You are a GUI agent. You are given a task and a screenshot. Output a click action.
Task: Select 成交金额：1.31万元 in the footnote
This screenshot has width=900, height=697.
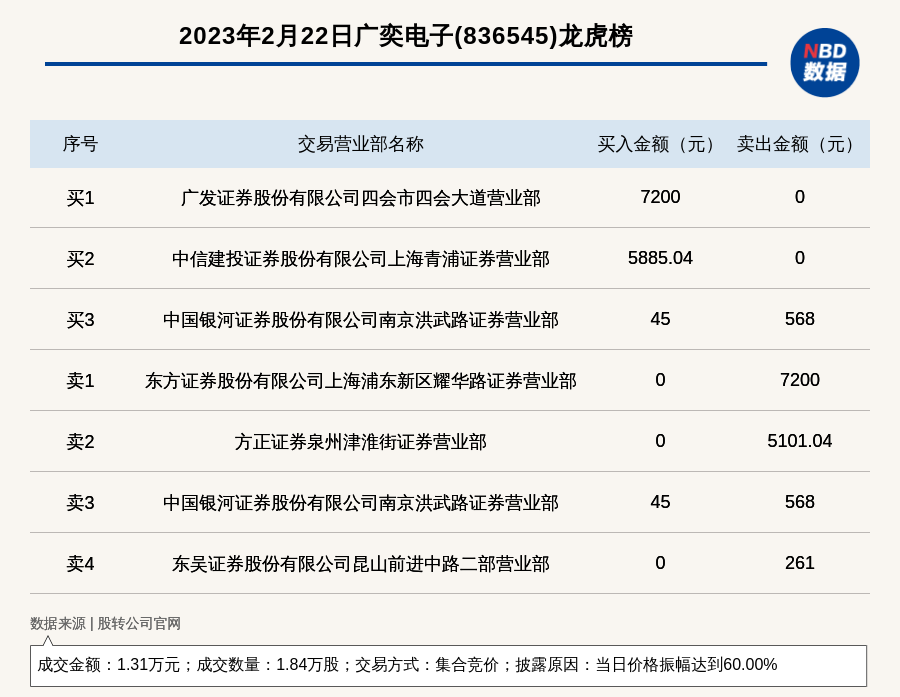click(x=108, y=665)
